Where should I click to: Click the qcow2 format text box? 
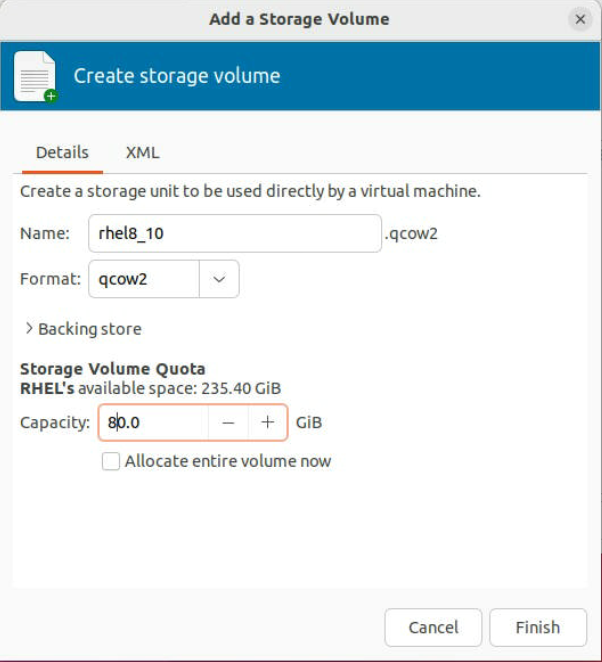coord(144,279)
